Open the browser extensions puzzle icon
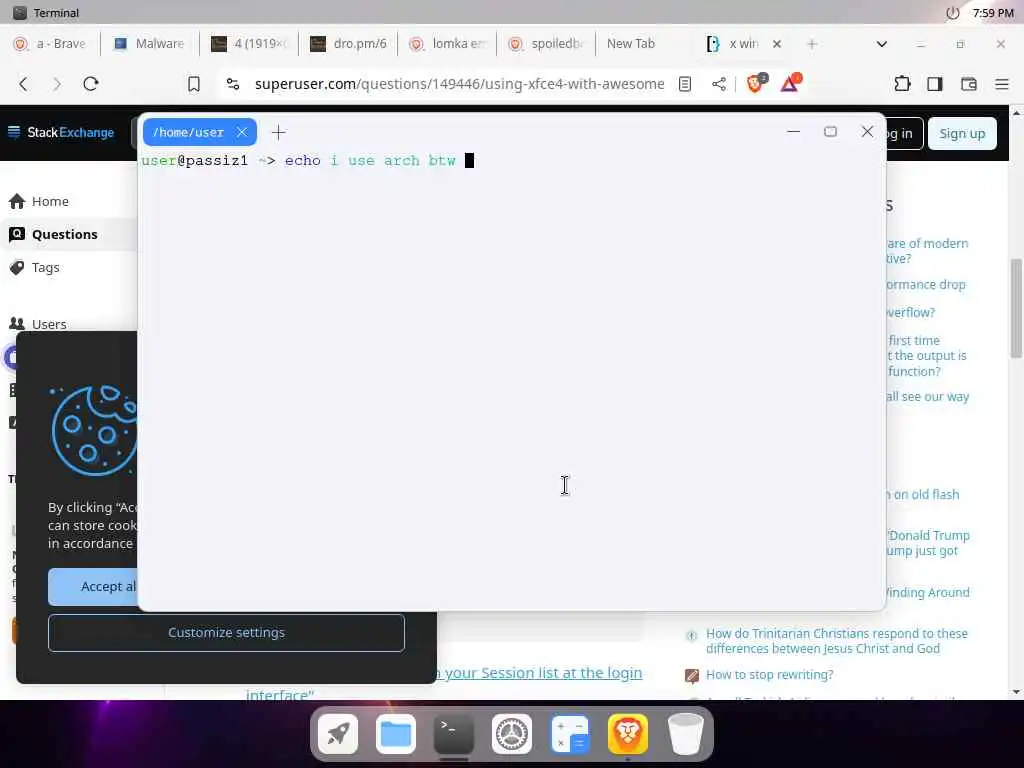The image size is (1024, 768). coord(902,84)
